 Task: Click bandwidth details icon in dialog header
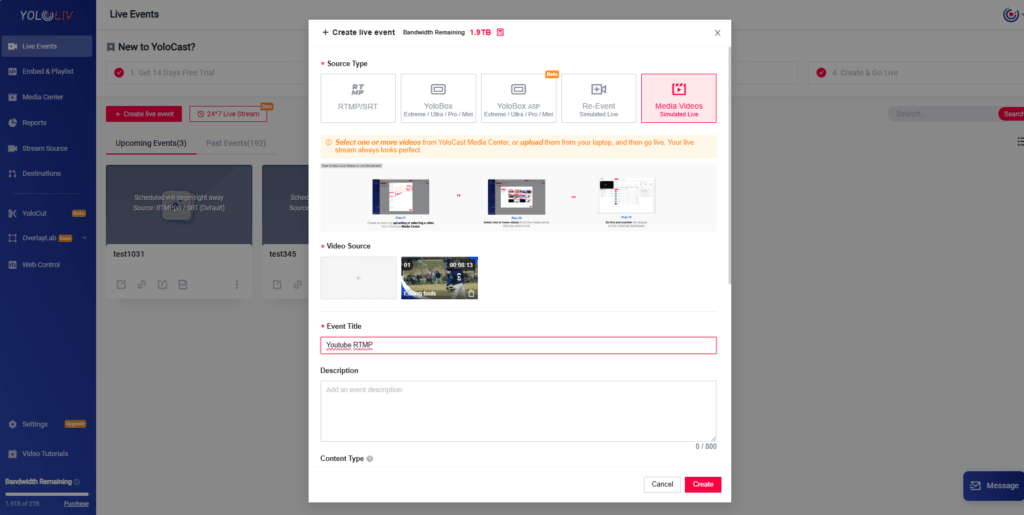click(x=500, y=32)
